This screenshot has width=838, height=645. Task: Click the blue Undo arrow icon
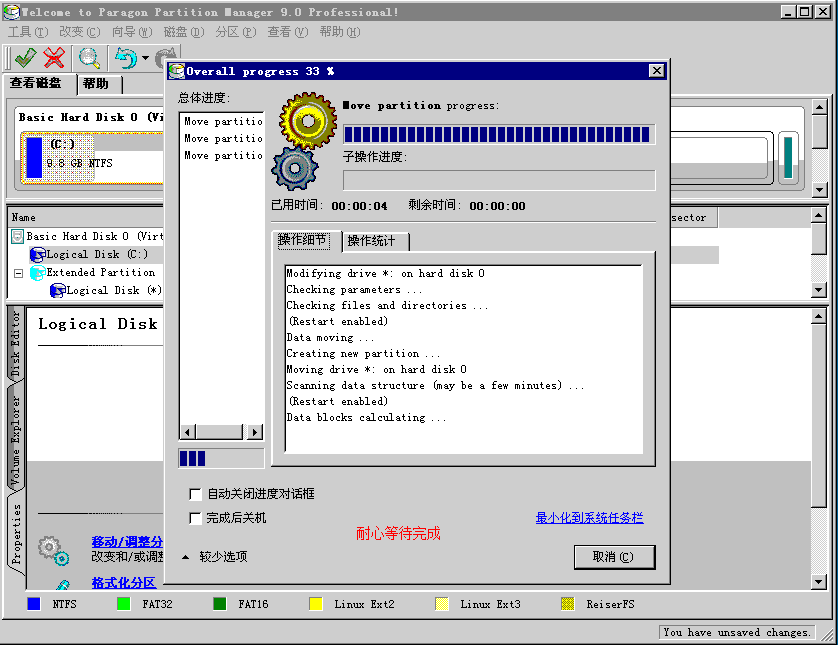click(125, 57)
